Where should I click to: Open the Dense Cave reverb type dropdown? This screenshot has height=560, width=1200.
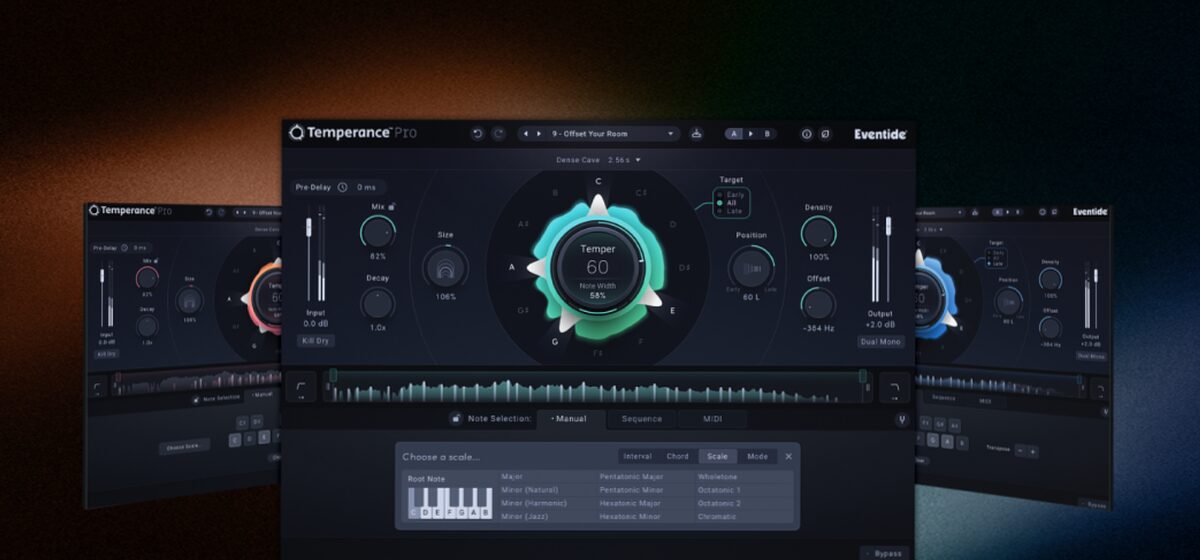pyautogui.click(x=598, y=159)
